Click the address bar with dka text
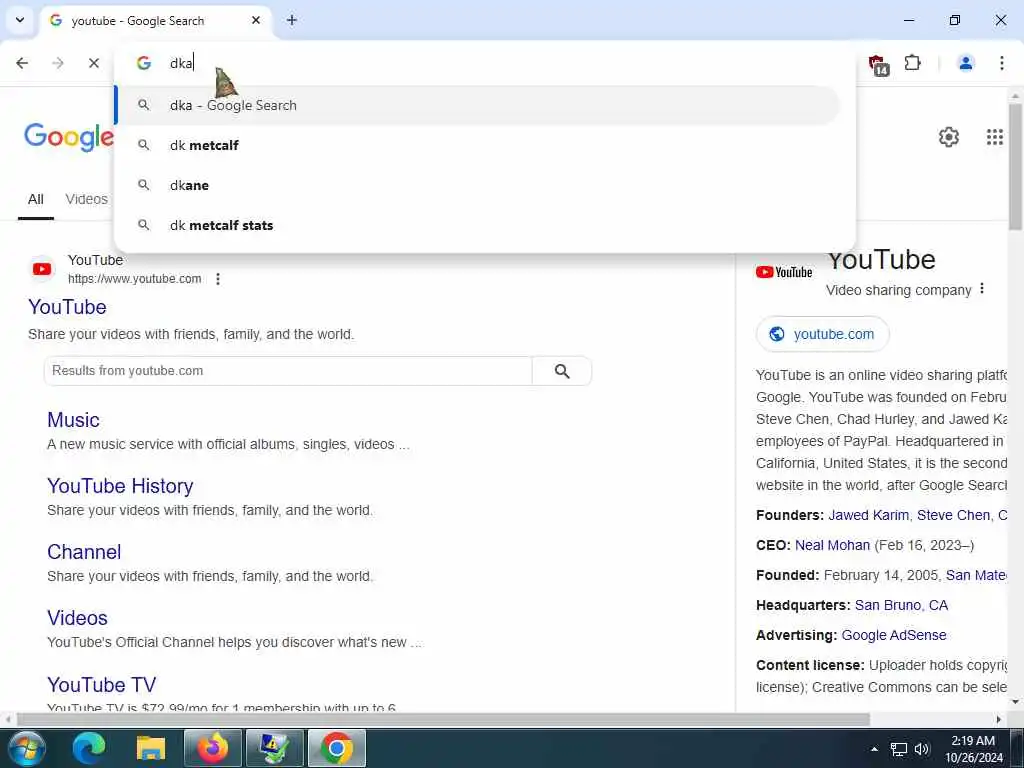The width and height of the screenshot is (1024, 768). (x=483, y=63)
